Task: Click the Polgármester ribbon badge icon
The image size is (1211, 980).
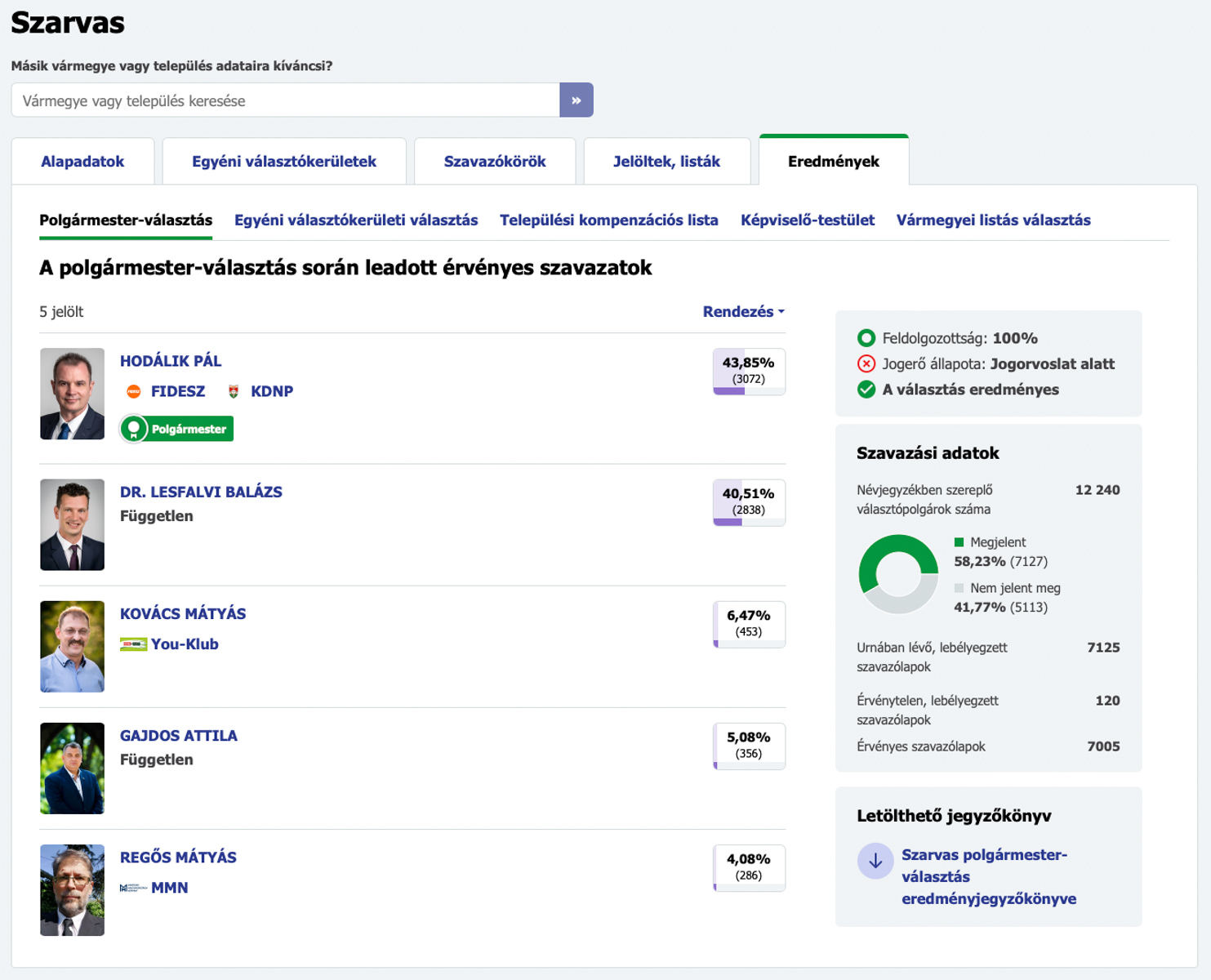Action: coord(134,429)
